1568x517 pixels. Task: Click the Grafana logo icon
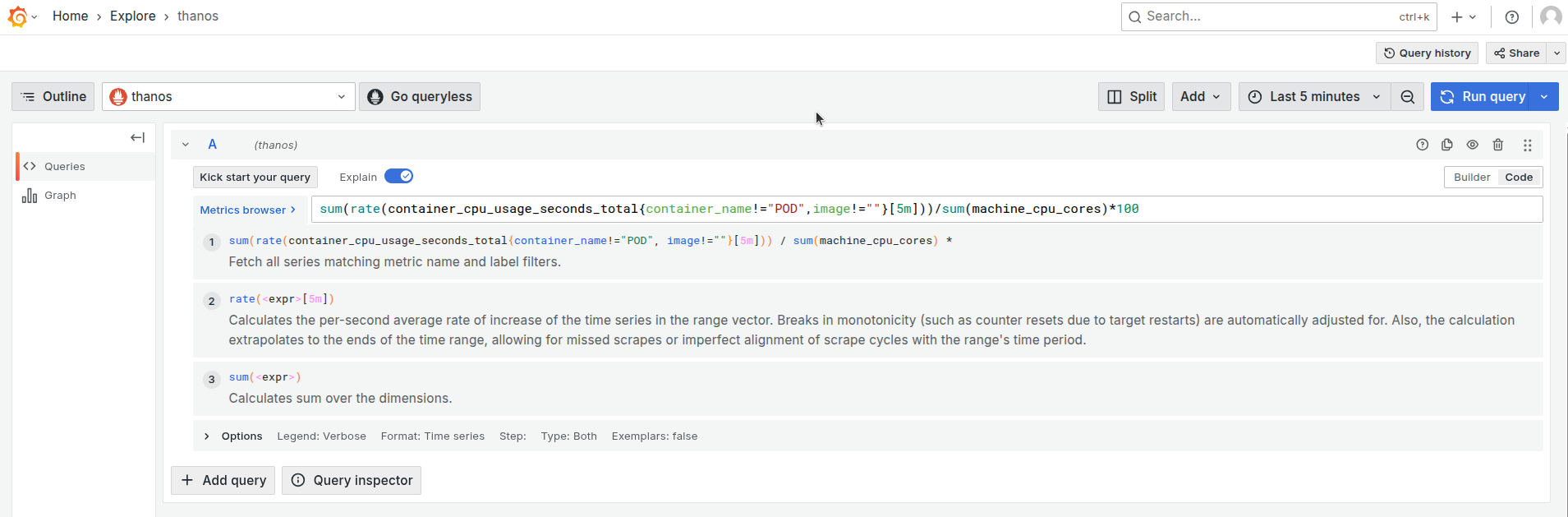(17, 16)
